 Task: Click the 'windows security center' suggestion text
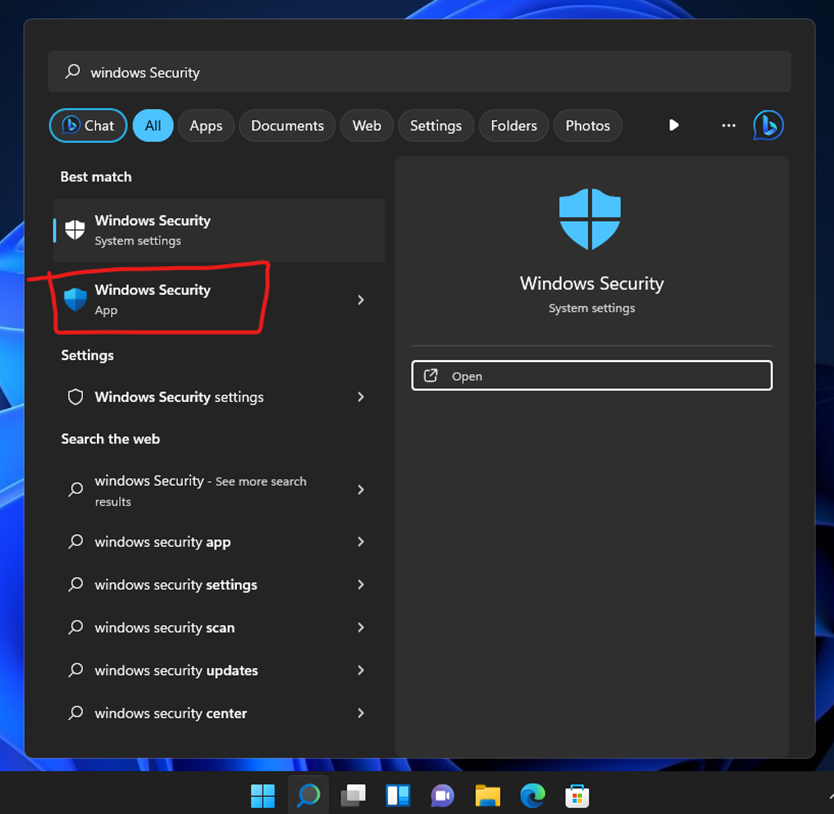[x=171, y=713]
